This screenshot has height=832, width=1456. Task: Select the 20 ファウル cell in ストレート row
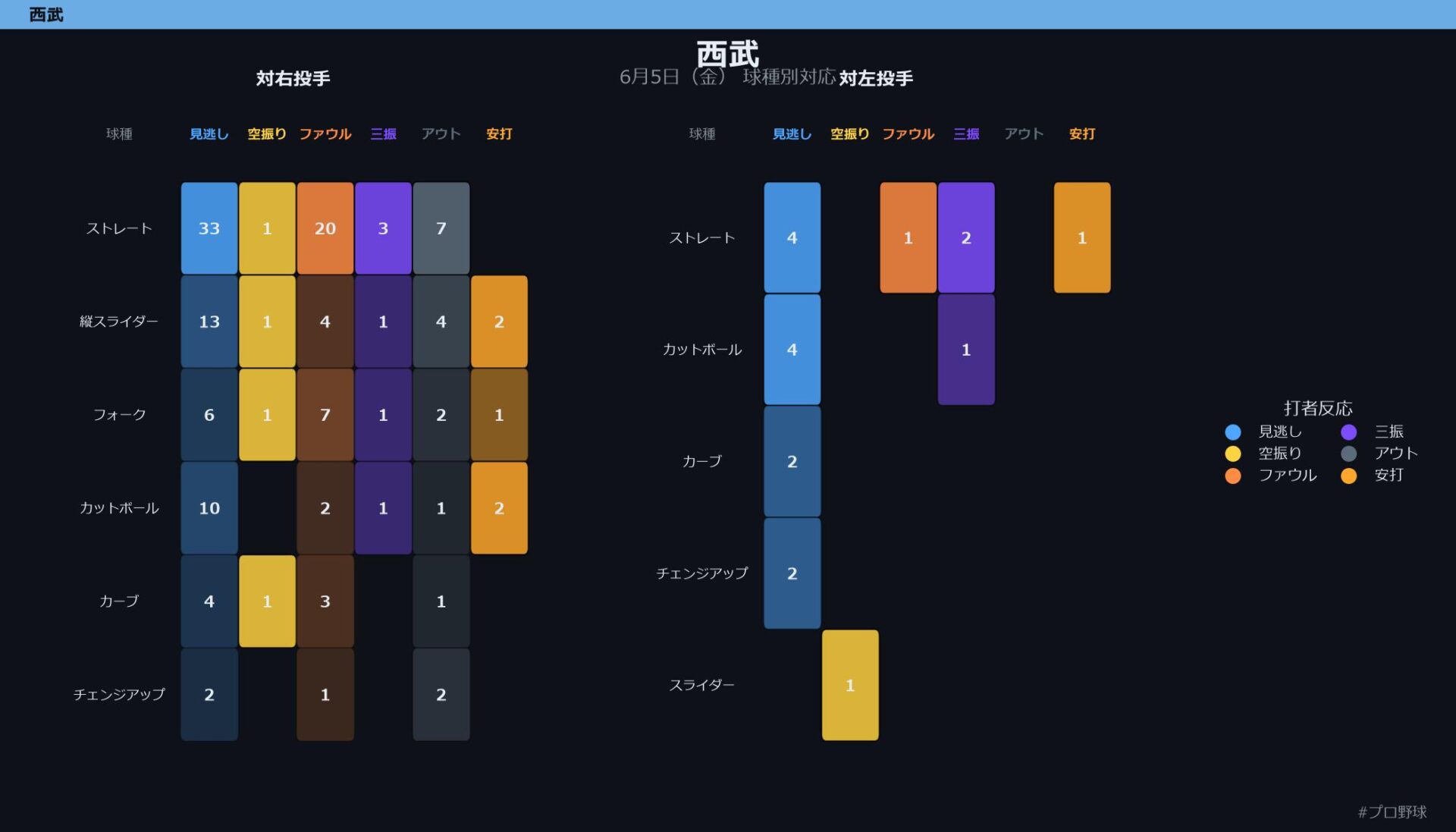pos(325,228)
